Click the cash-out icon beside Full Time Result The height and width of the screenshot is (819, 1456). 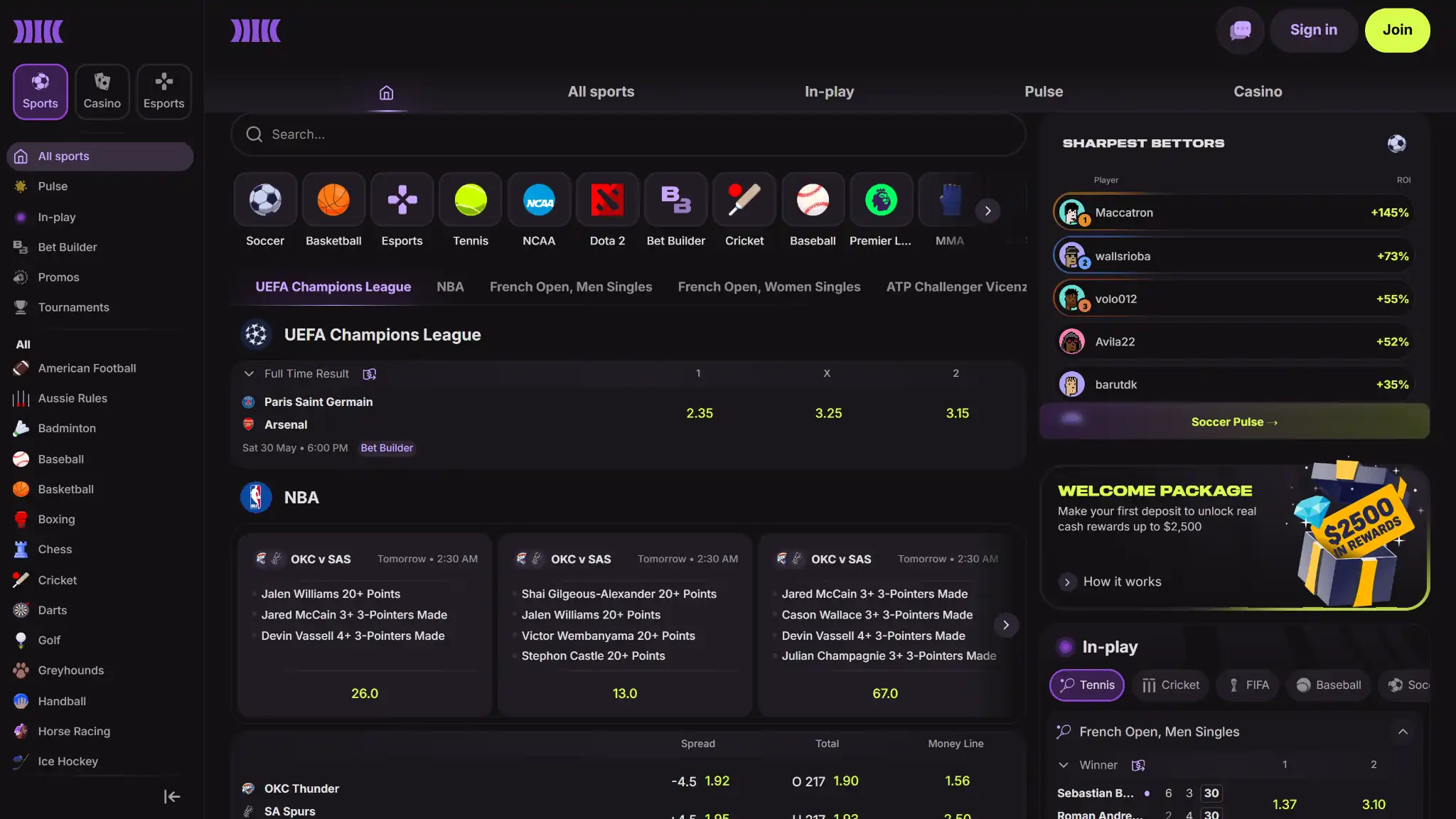(370, 374)
